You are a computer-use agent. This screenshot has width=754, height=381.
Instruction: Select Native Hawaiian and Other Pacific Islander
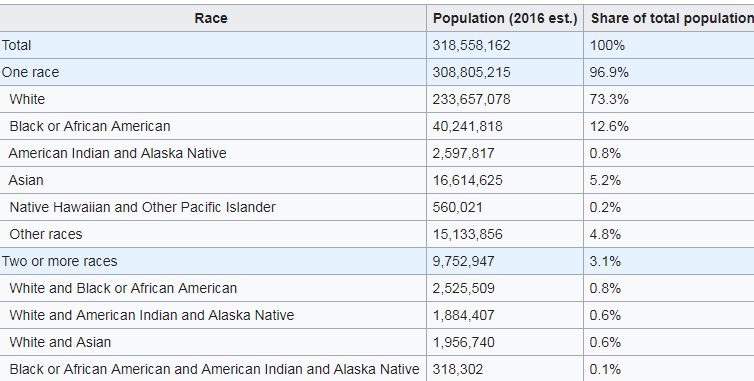[x=142, y=207]
